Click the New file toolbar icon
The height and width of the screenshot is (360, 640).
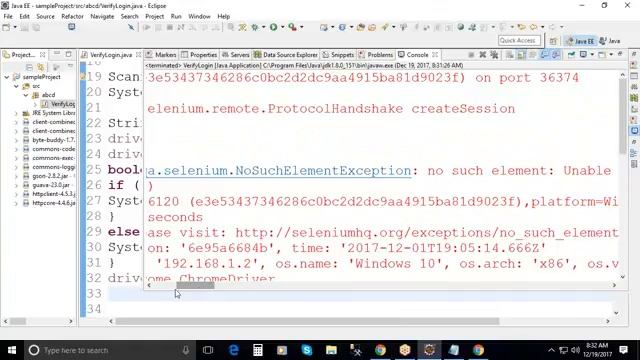click(6, 27)
